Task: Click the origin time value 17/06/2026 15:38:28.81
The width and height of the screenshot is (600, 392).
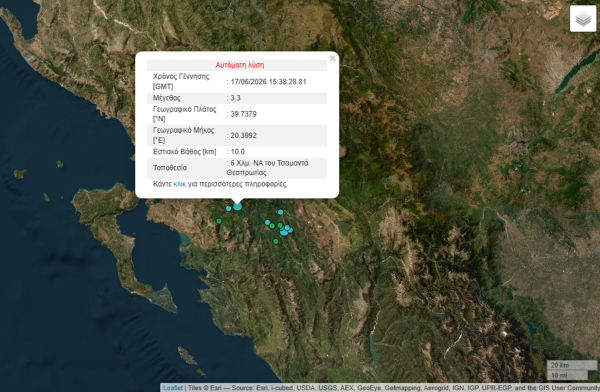Action: [x=268, y=82]
